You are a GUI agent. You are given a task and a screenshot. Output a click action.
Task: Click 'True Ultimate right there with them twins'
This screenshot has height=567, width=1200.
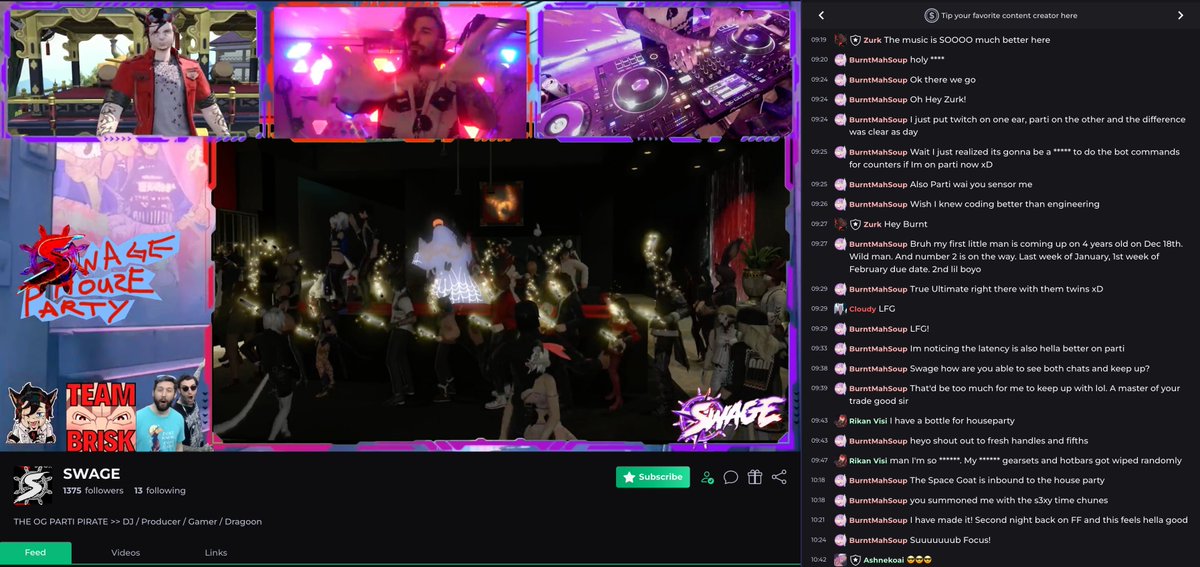coord(1007,289)
